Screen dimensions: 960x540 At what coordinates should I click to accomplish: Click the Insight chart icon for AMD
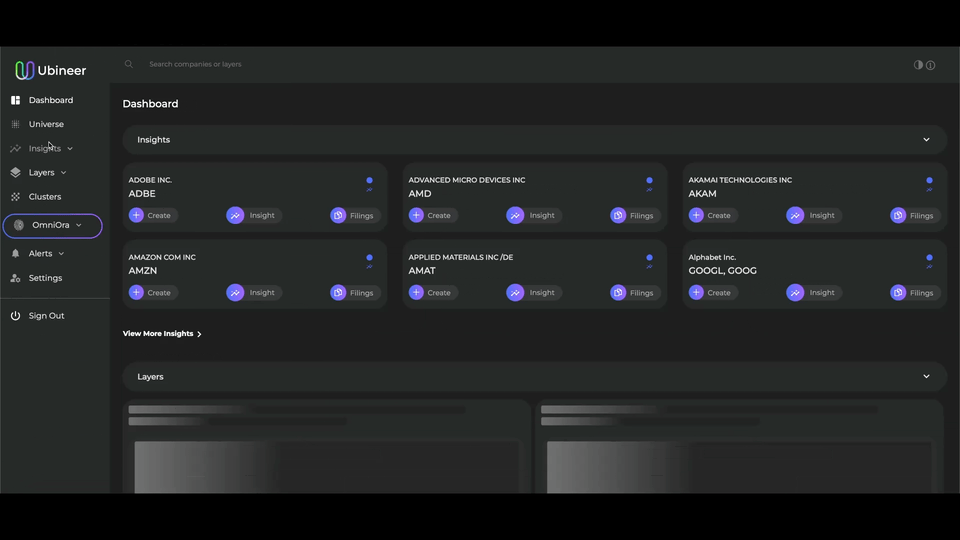click(515, 215)
